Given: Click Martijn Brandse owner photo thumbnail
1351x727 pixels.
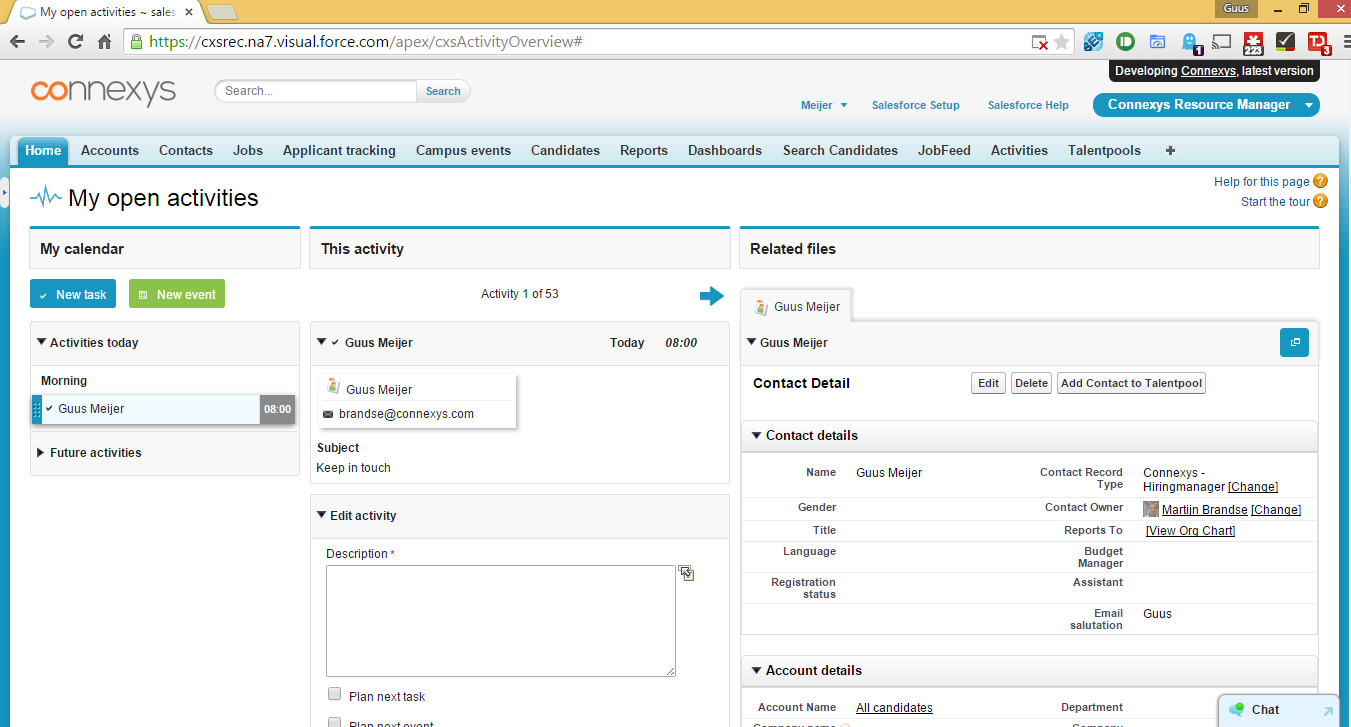Looking at the screenshot, I should click(x=1151, y=509).
